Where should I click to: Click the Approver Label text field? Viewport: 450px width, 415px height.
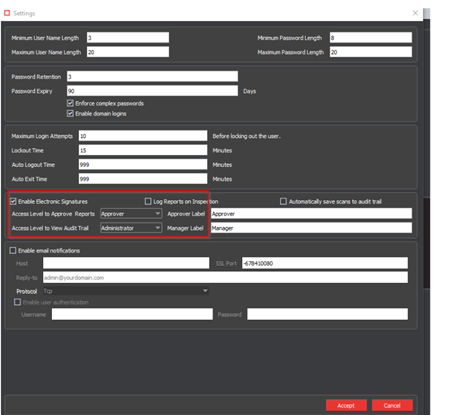click(311, 214)
